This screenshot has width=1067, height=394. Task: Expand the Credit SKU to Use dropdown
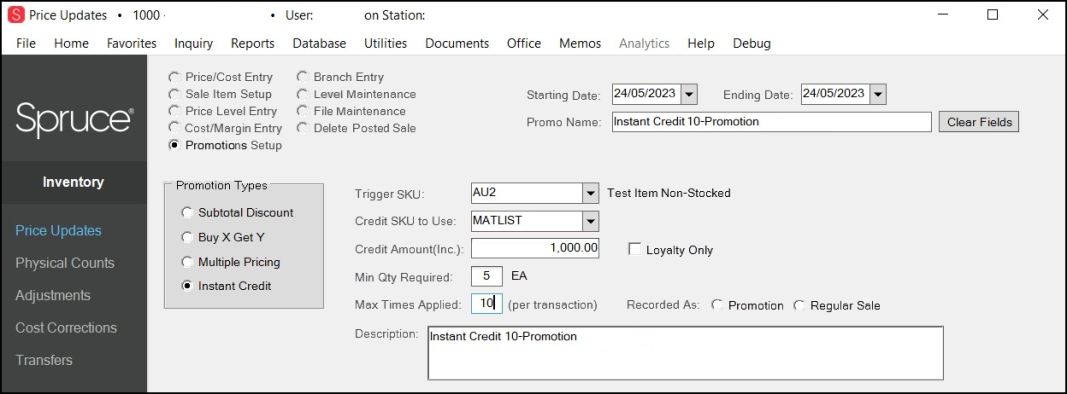click(591, 221)
